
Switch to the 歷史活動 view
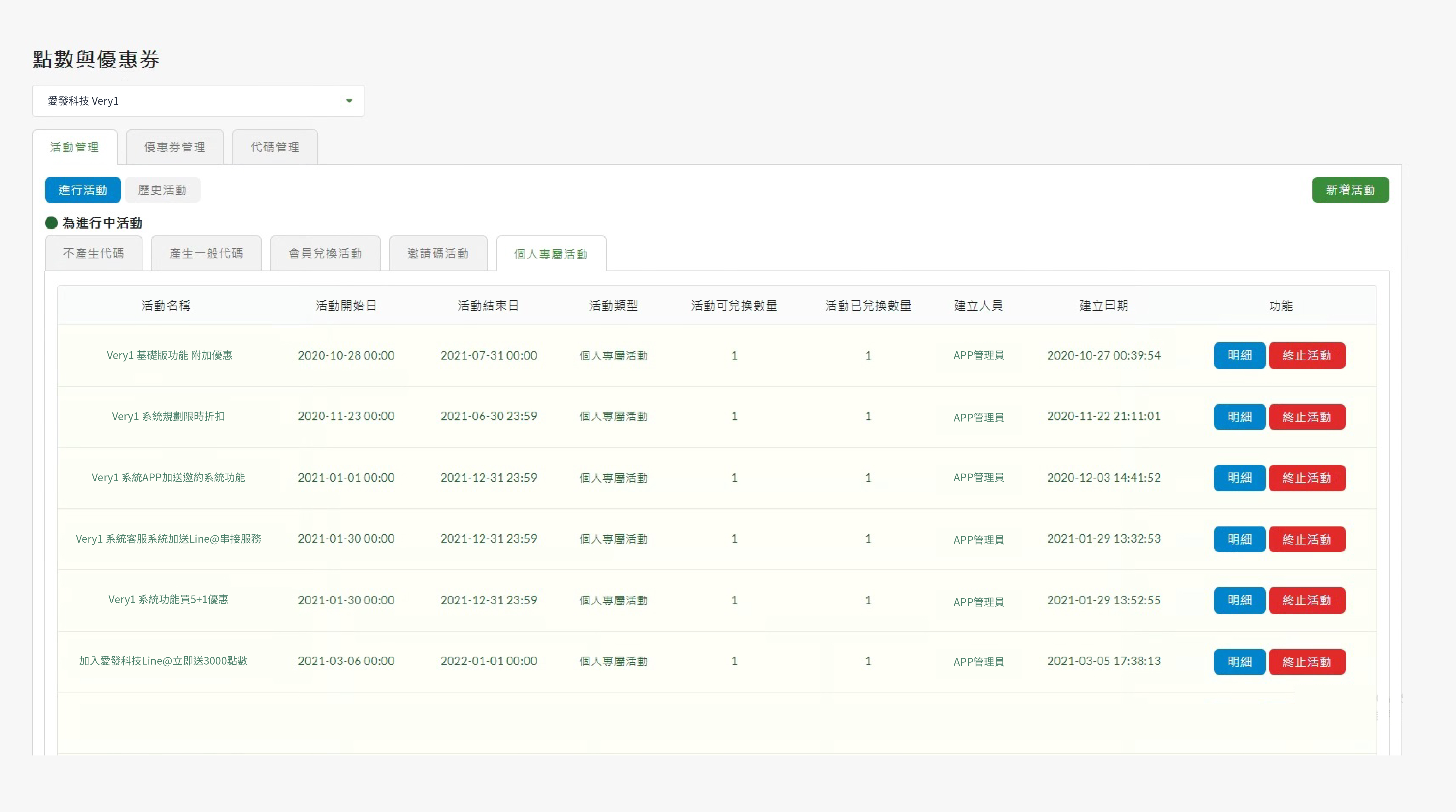(162, 190)
